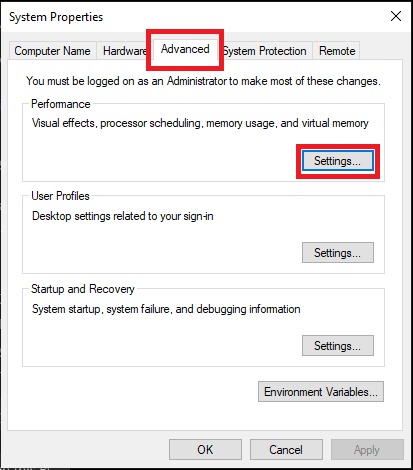Close the System Properties window

coord(396,16)
